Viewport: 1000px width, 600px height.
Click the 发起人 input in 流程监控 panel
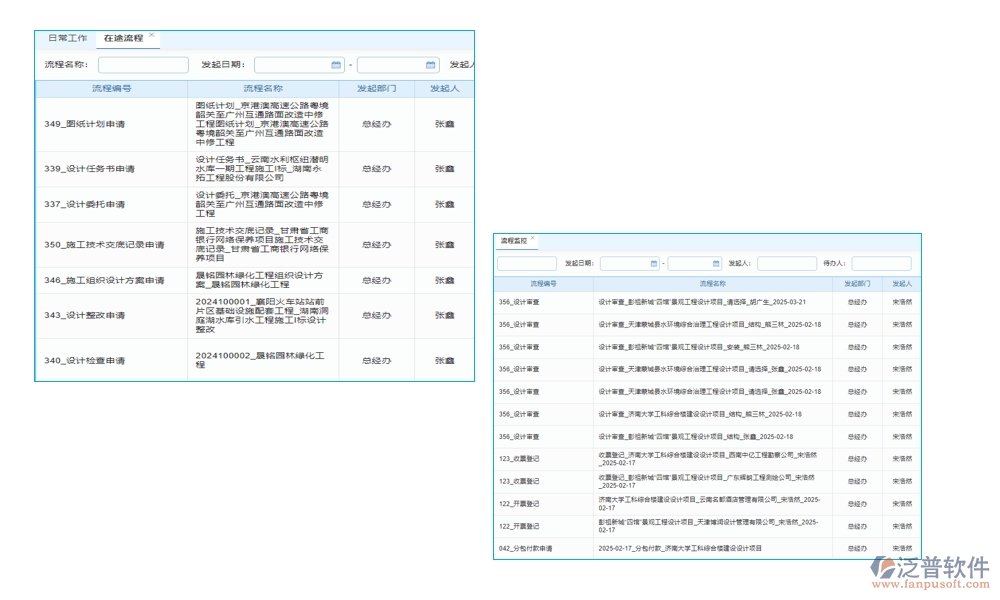787,263
